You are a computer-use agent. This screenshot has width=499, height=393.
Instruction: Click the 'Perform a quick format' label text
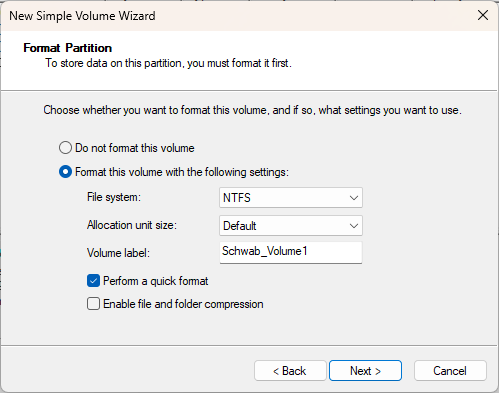tap(156, 281)
